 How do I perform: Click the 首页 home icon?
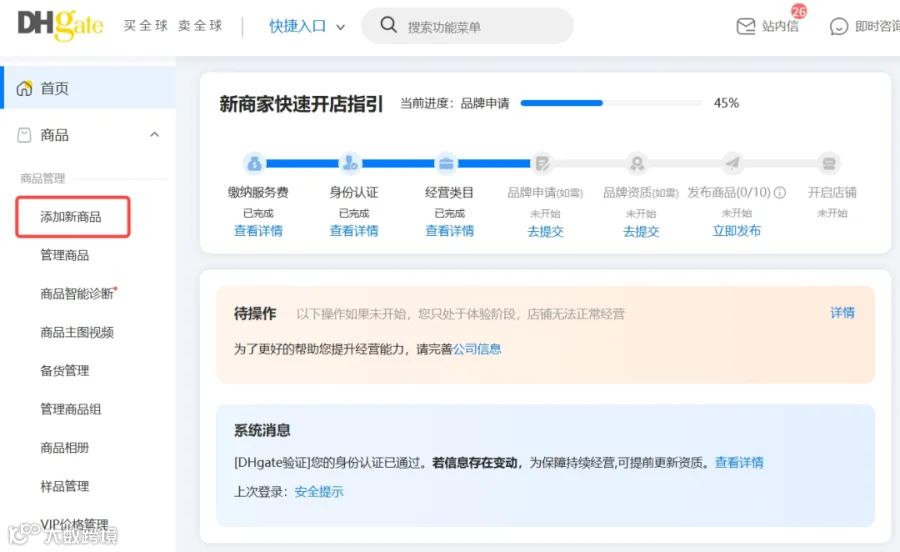coord(24,88)
